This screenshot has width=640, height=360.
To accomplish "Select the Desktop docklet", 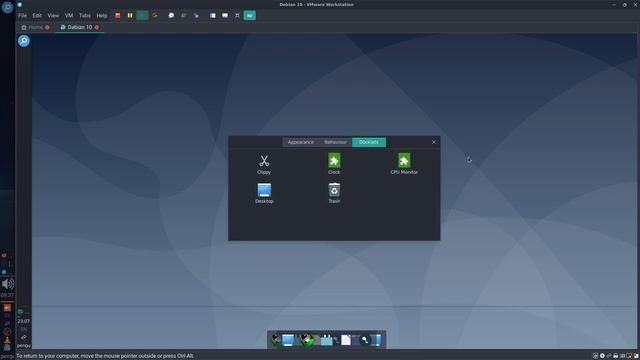I will (264, 193).
